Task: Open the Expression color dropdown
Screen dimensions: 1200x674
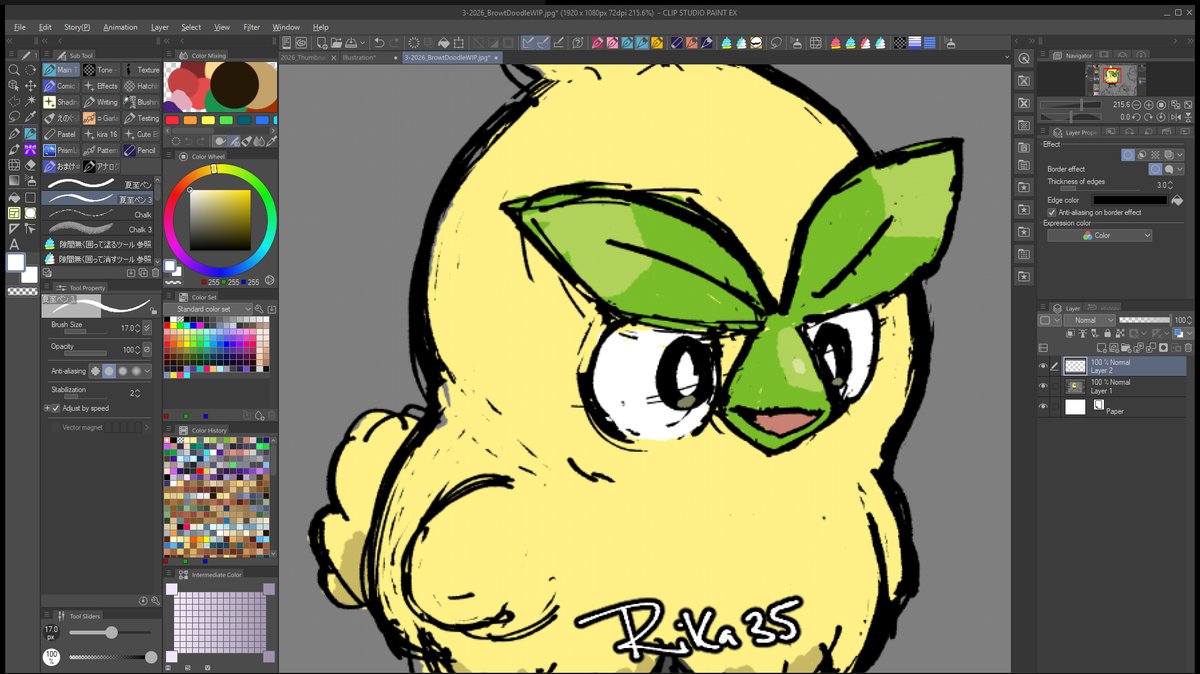Action: click(1099, 236)
